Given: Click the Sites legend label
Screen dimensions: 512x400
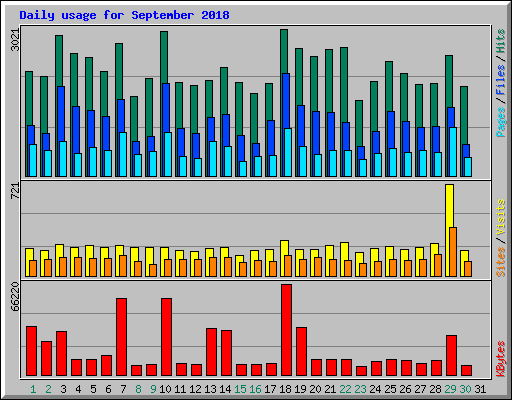Looking at the screenshot, I should (x=501, y=262).
